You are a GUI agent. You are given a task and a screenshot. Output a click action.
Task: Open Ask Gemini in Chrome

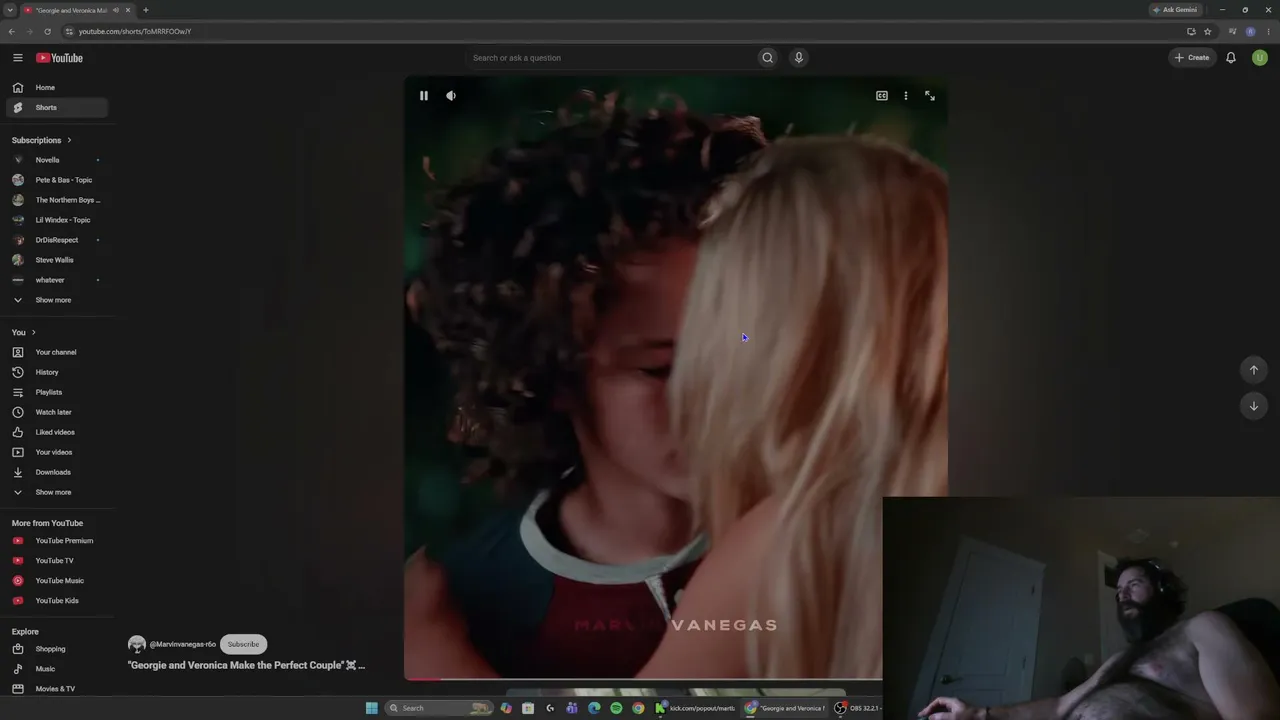pos(1174,10)
